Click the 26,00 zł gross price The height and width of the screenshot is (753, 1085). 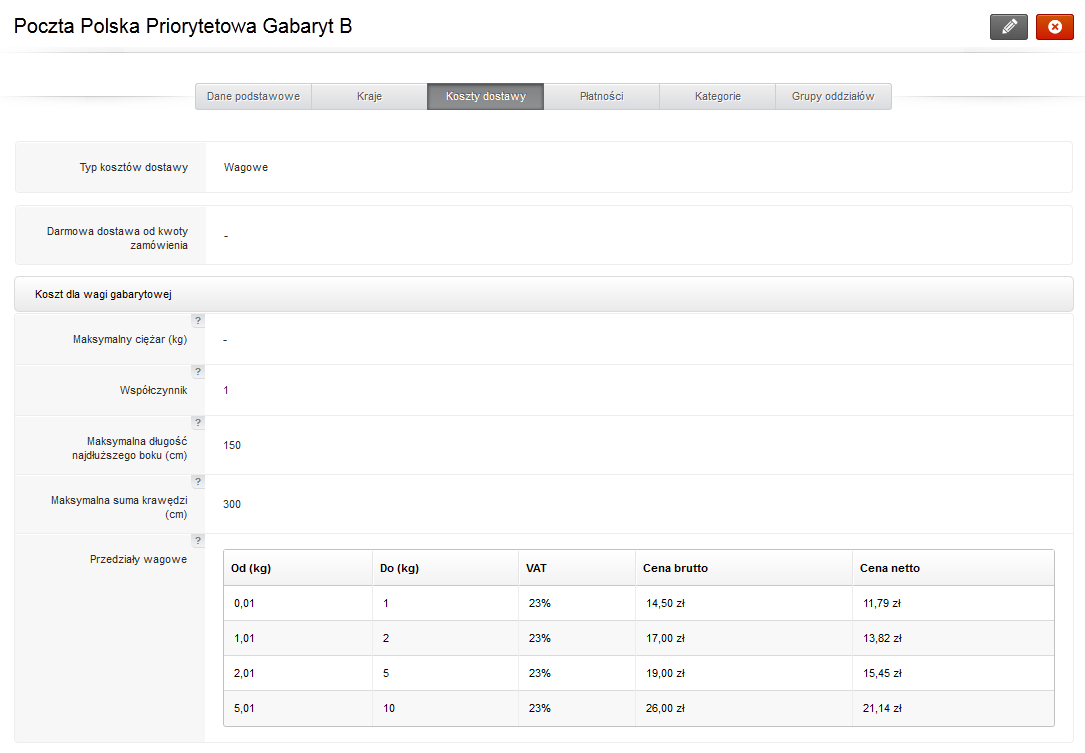click(x=665, y=709)
